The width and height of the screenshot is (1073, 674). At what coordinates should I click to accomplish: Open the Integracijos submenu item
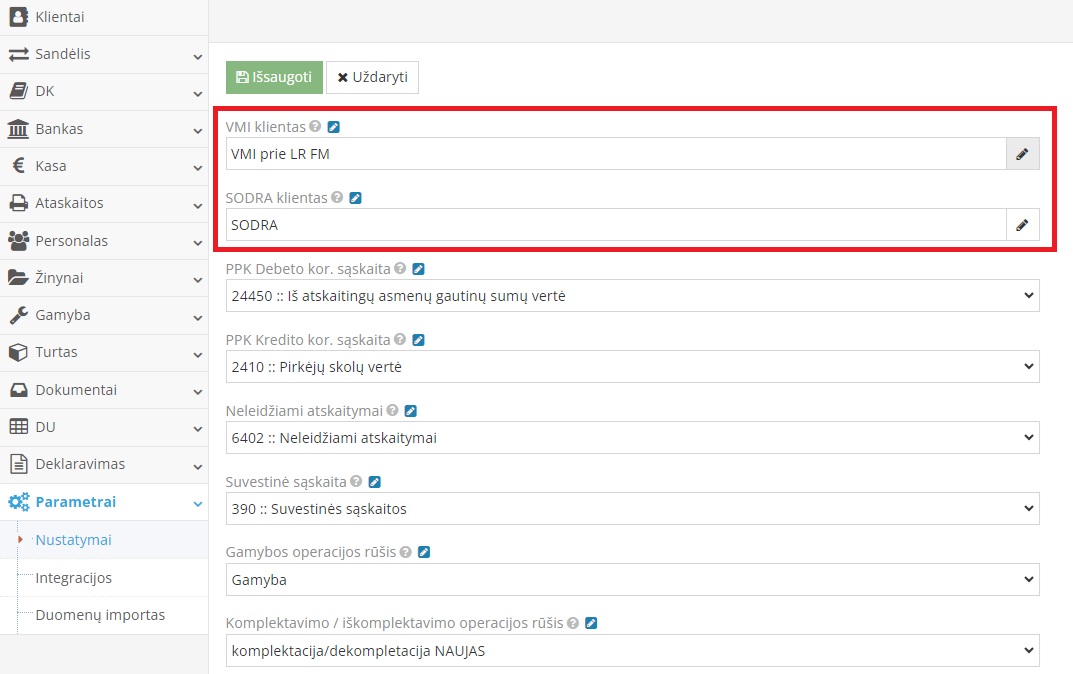73,578
